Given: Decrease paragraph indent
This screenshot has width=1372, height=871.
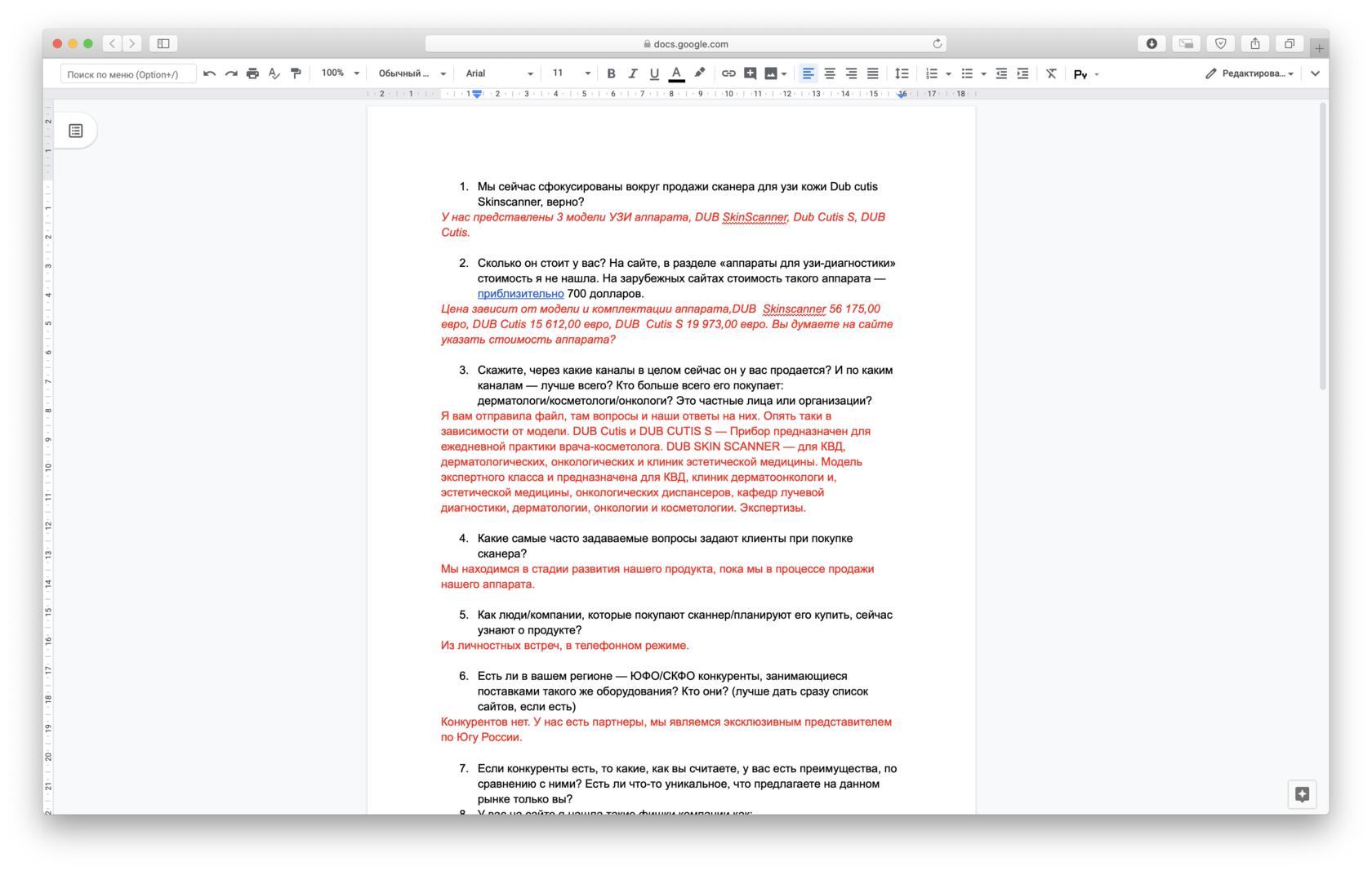Looking at the screenshot, I should [x=1001, y=73].
